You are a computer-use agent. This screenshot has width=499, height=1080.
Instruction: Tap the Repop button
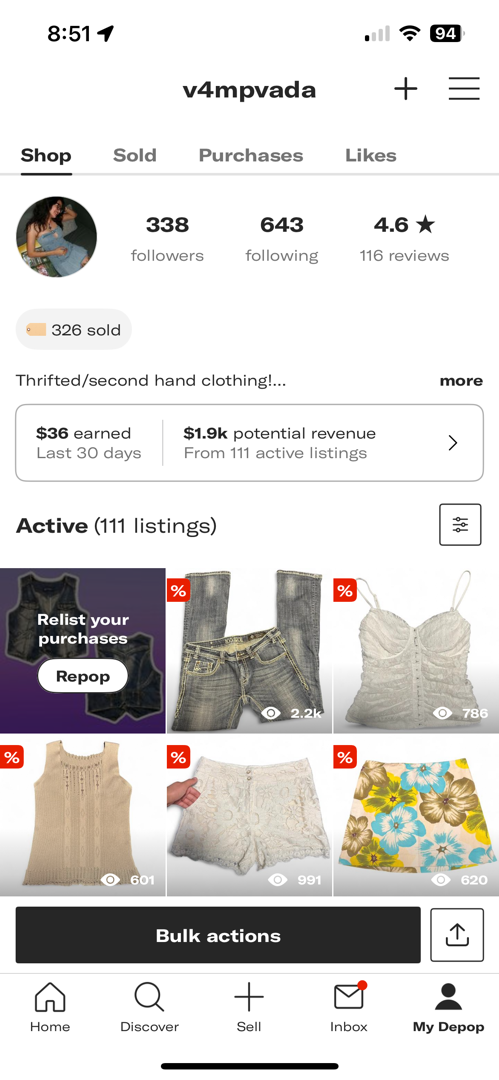coord(83,676)
